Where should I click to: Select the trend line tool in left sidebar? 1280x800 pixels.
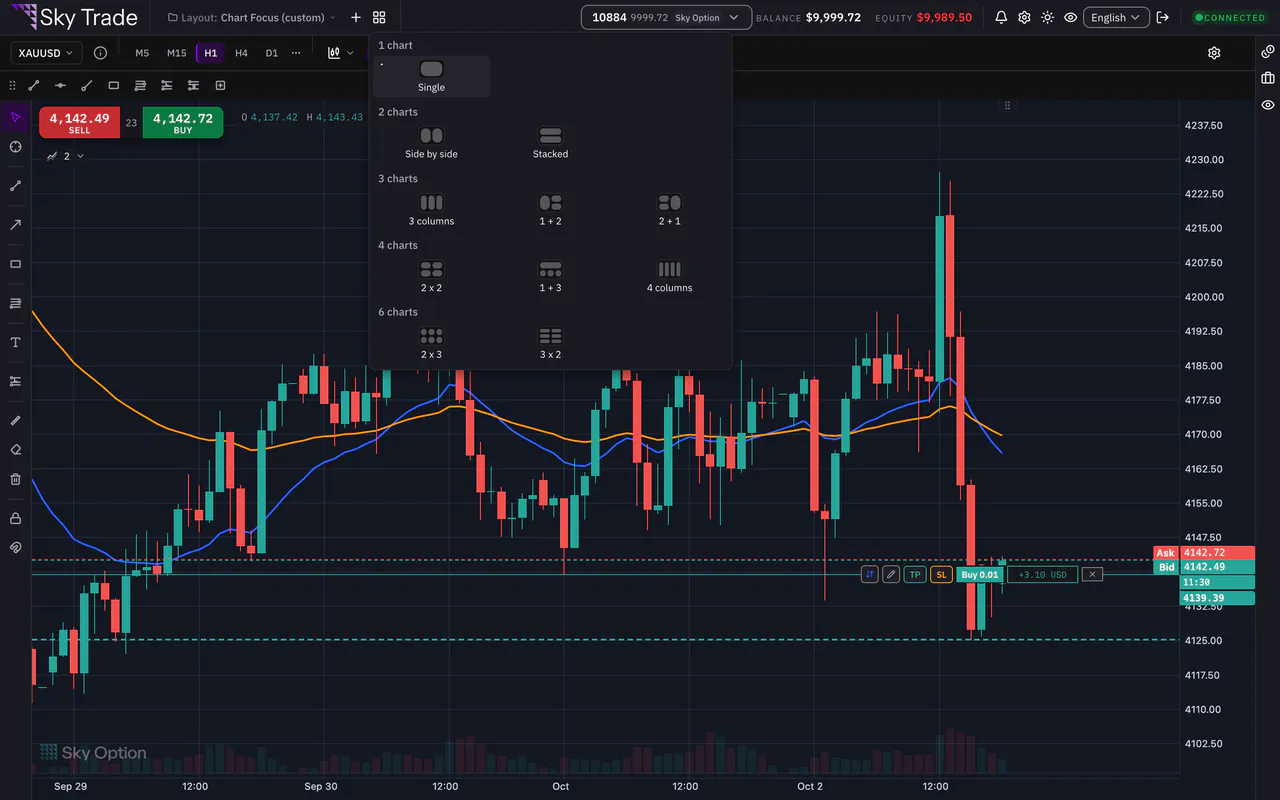15,186
